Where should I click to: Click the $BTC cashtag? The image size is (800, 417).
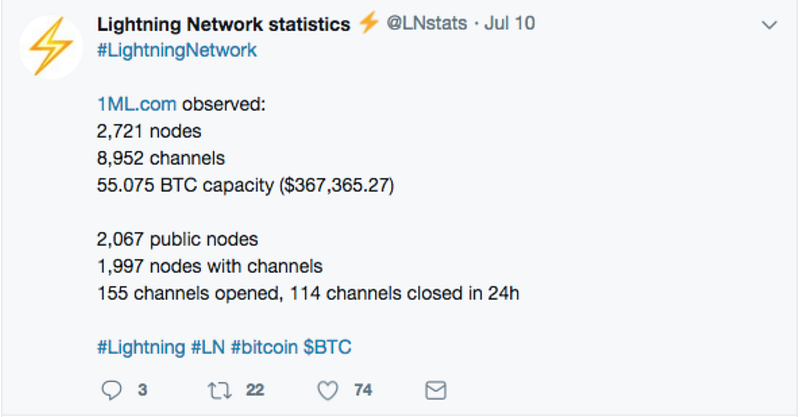[x=328, y=347]
